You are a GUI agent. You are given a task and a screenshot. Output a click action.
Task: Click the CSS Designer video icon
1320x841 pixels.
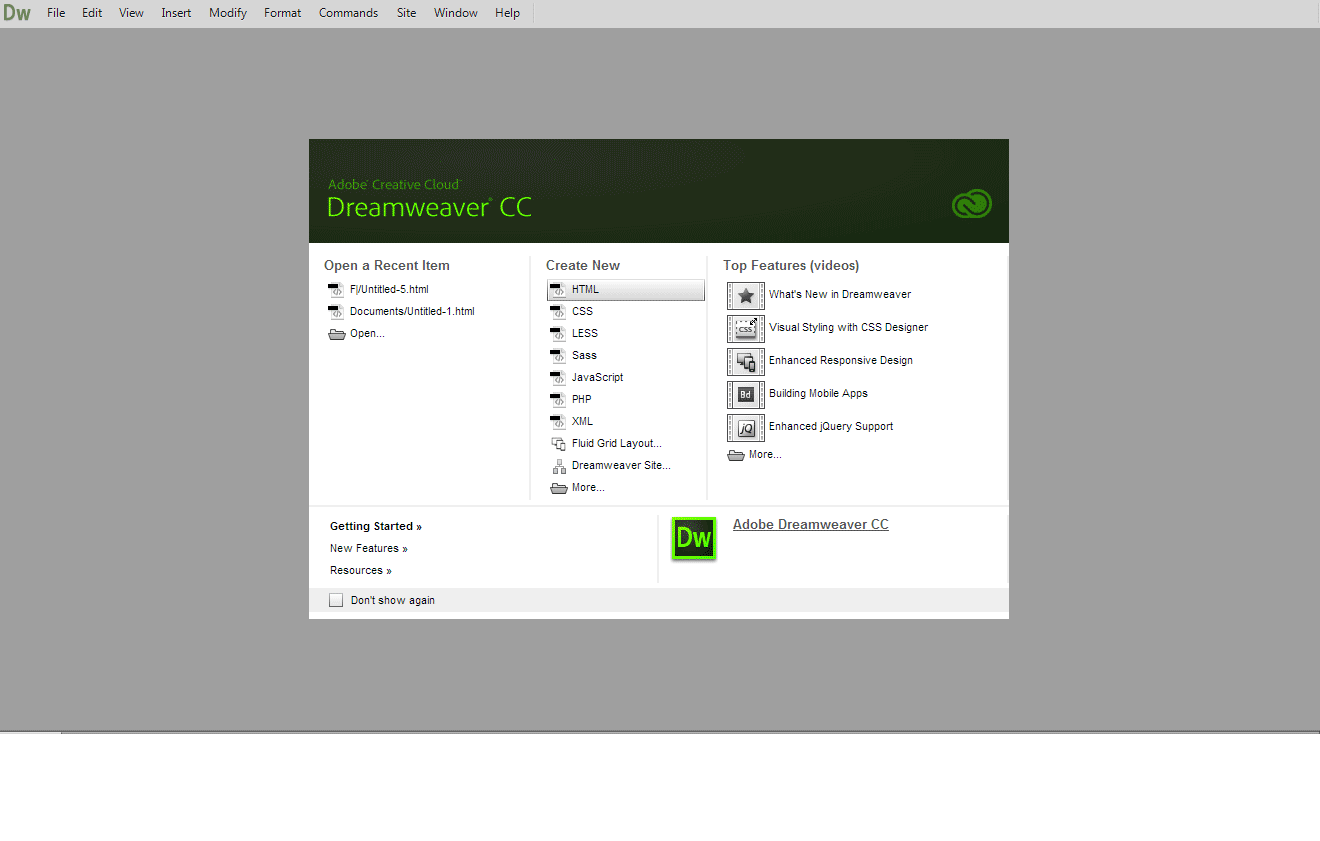pyautogui.click(x=746, y=328)
